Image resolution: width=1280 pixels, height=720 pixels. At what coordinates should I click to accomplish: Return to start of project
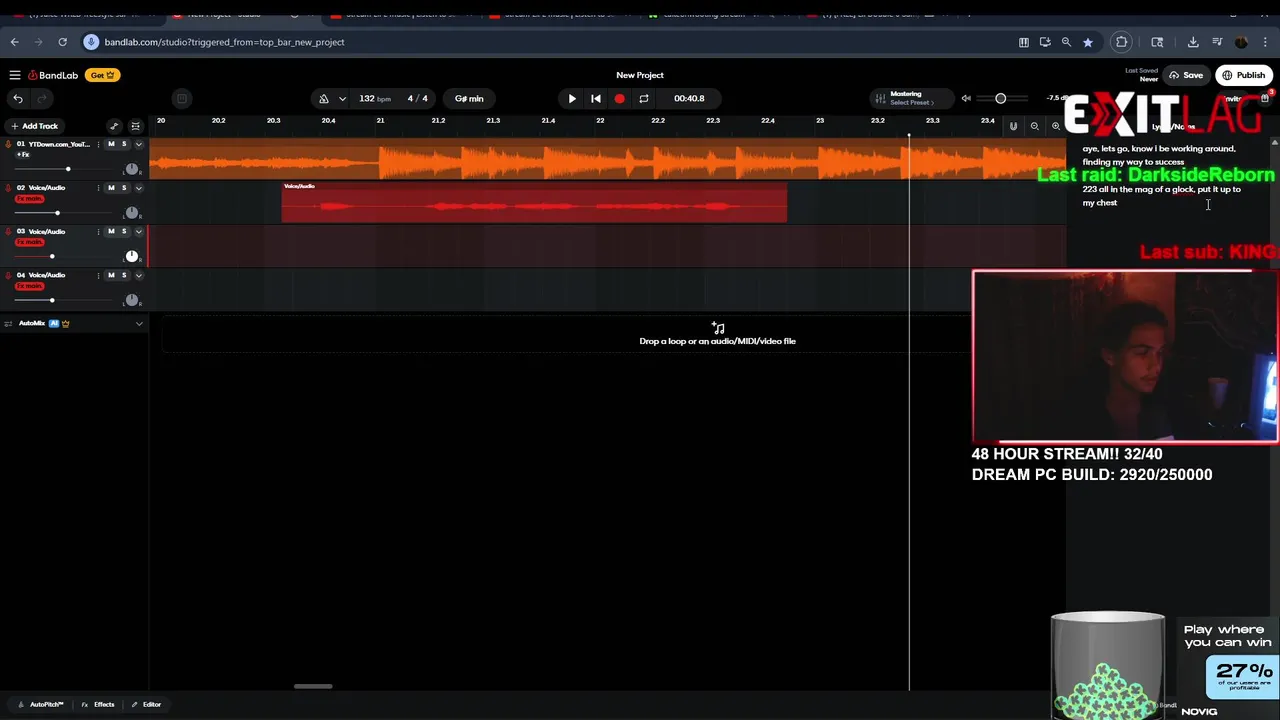click(596, 99)
